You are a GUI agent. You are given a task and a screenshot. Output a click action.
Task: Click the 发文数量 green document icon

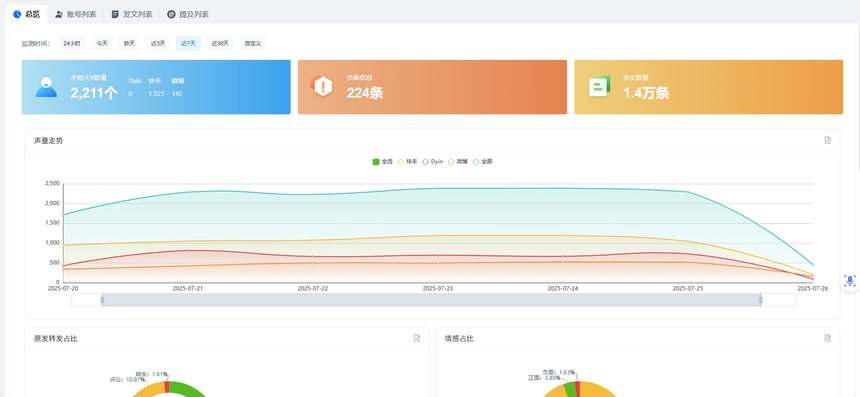point(599,86)
